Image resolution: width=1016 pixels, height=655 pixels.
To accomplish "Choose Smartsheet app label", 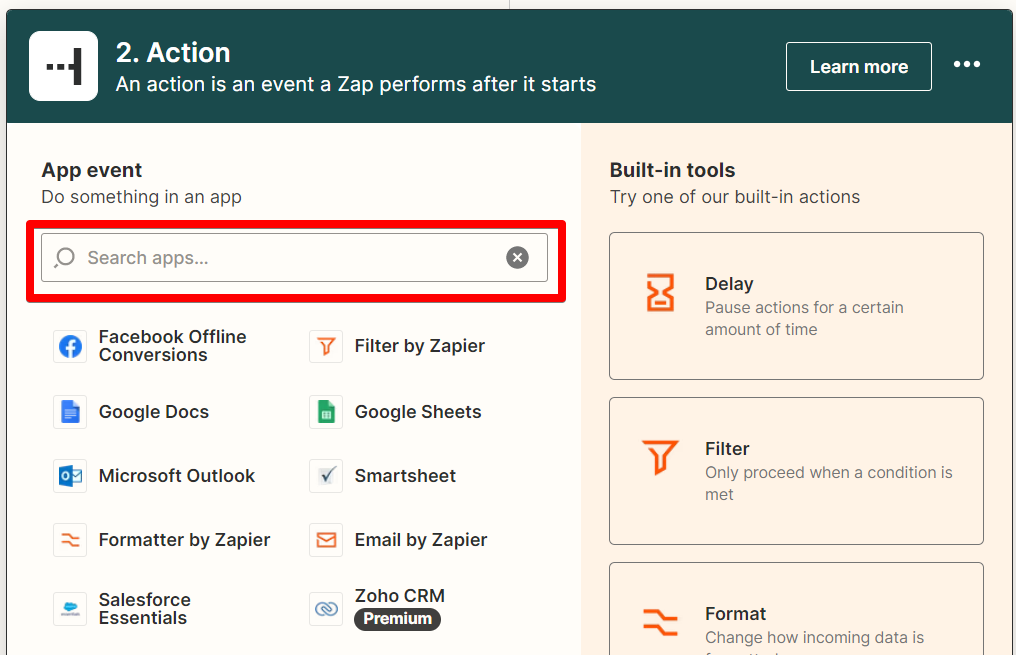I will [x=405, y=476].
